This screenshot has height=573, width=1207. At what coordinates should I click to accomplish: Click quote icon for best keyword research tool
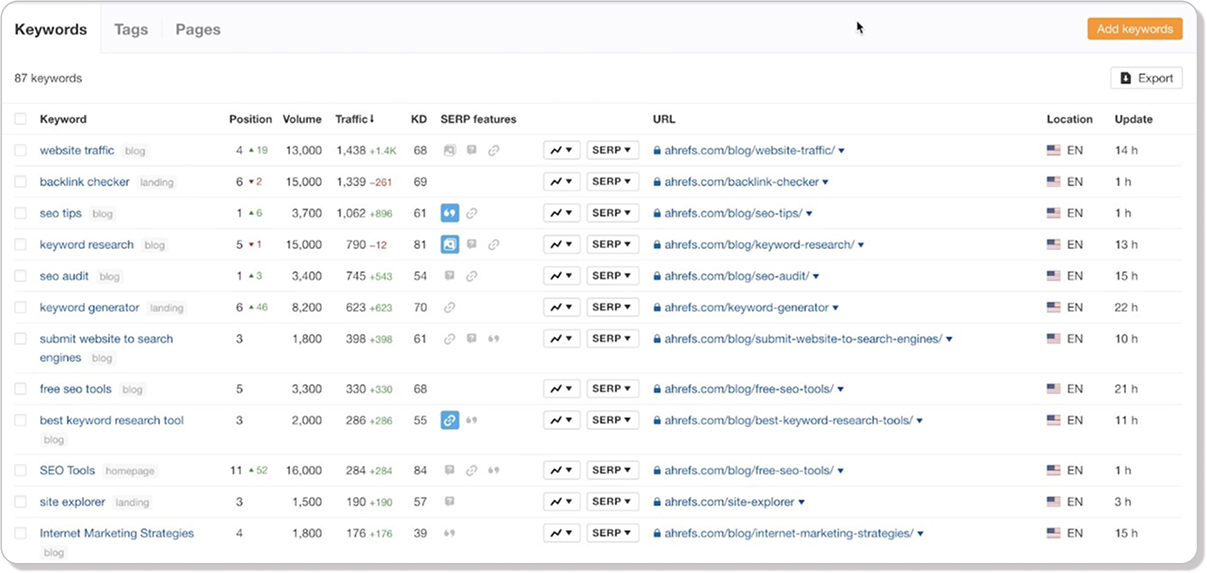pyautogui.click(x=472, y=421)
